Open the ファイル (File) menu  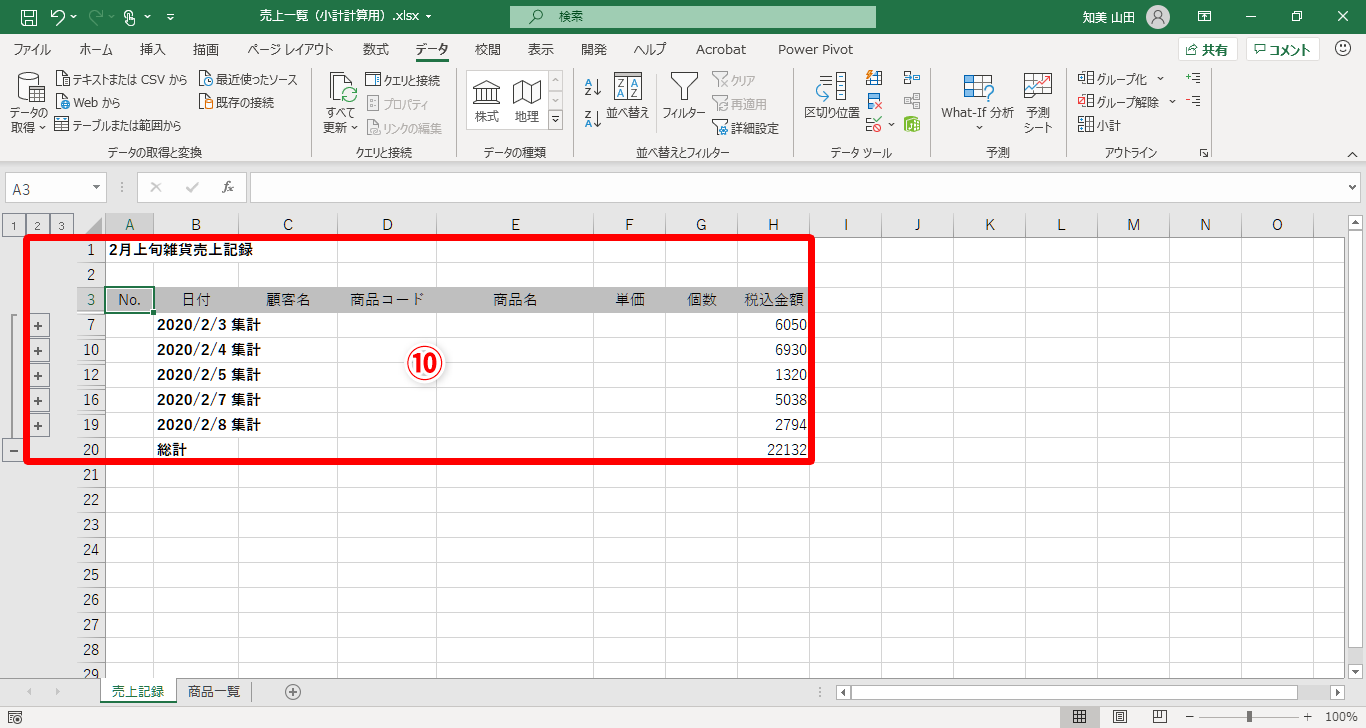(32, 49)
